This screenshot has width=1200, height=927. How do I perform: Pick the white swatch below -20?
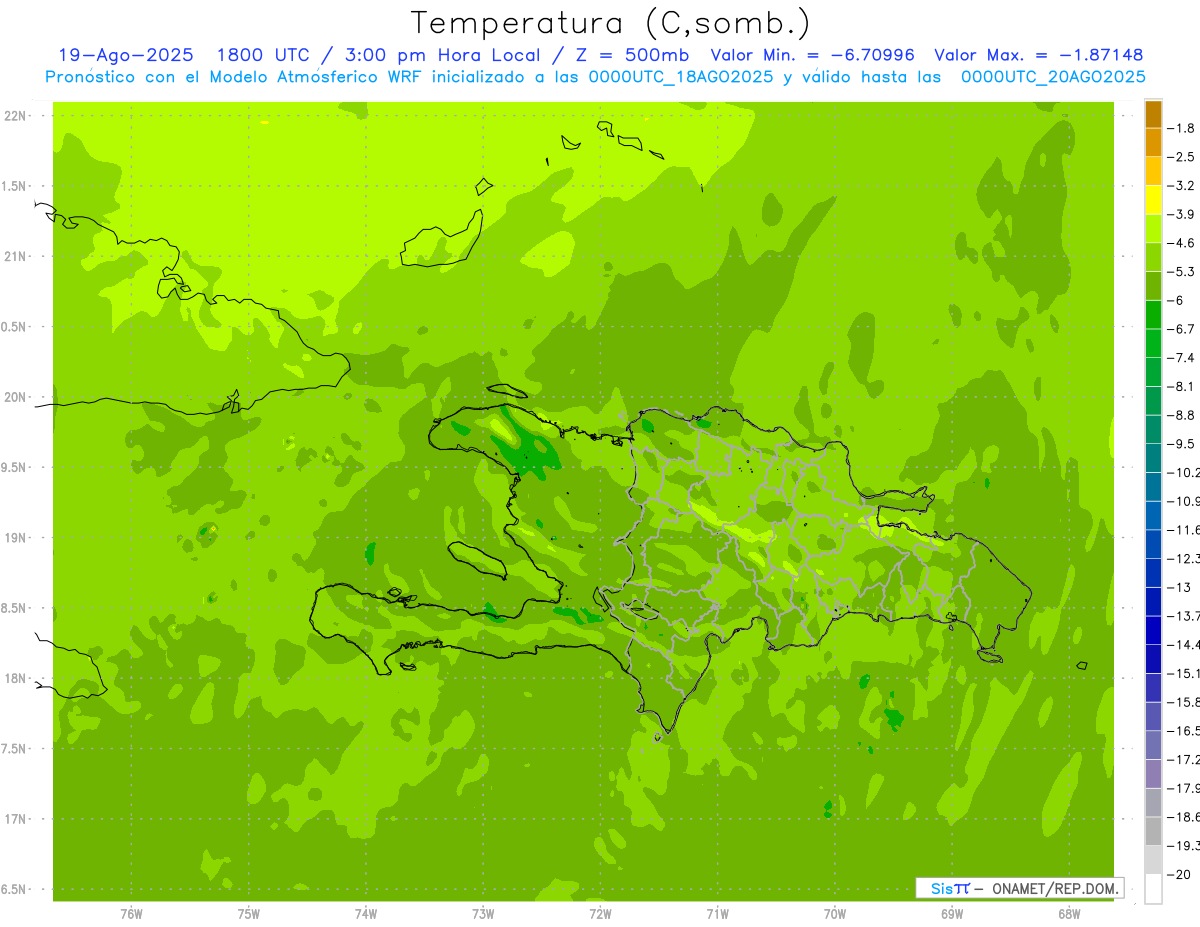pyautogui.click(x=1153, y=889)
